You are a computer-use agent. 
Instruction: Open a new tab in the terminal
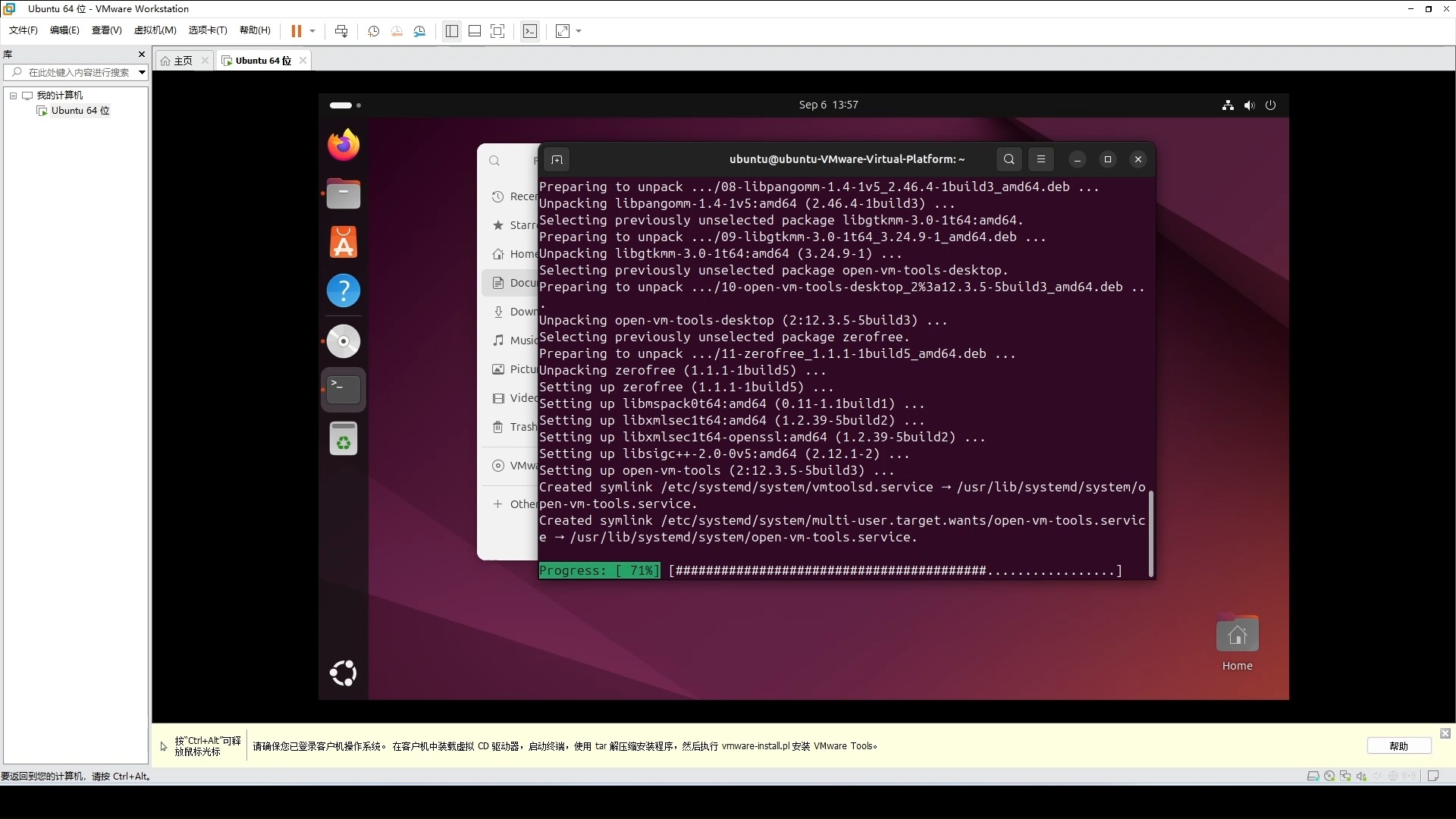(557, 159)
